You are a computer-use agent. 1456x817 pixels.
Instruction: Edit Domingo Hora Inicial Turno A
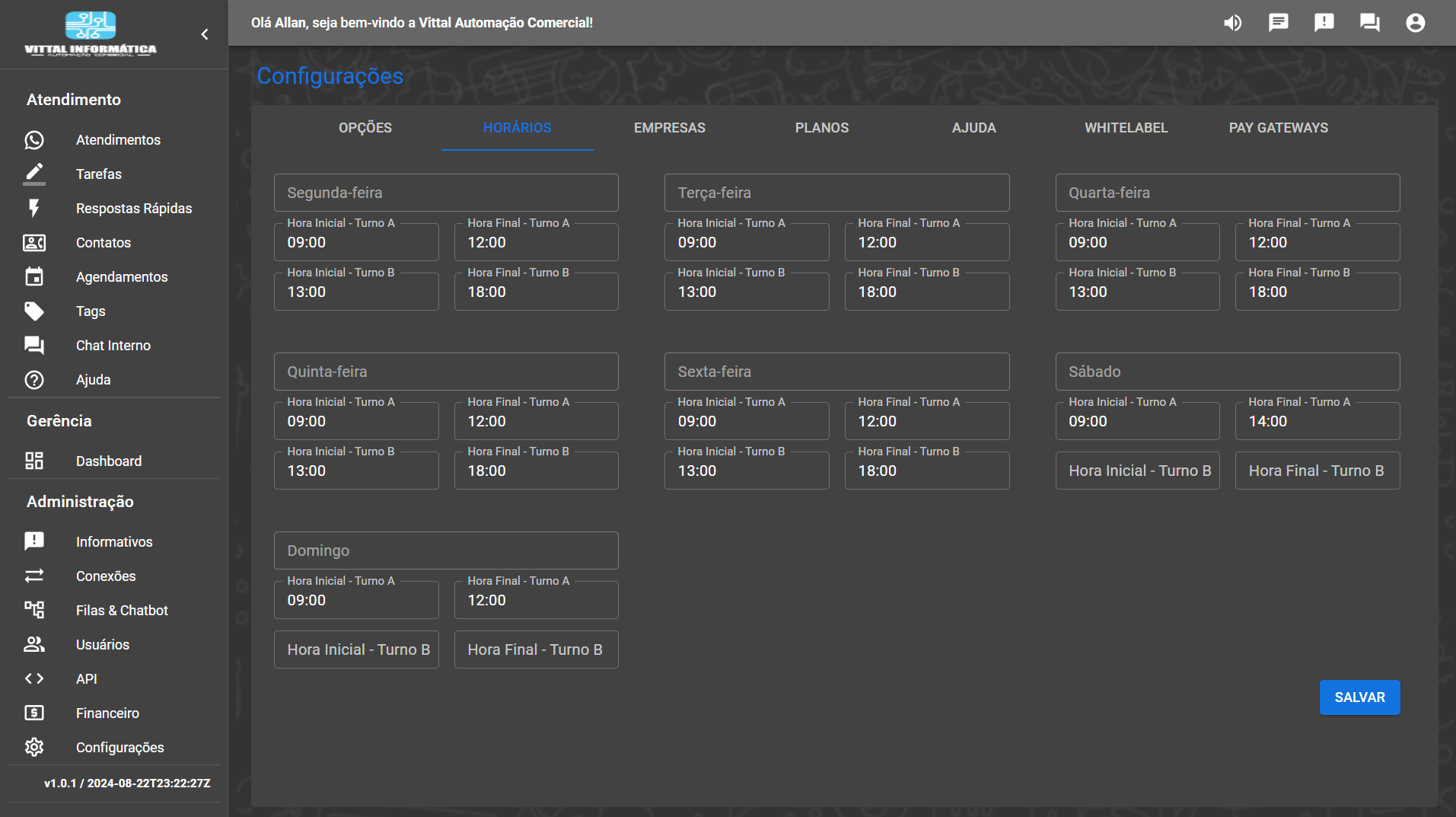(356, 600)
